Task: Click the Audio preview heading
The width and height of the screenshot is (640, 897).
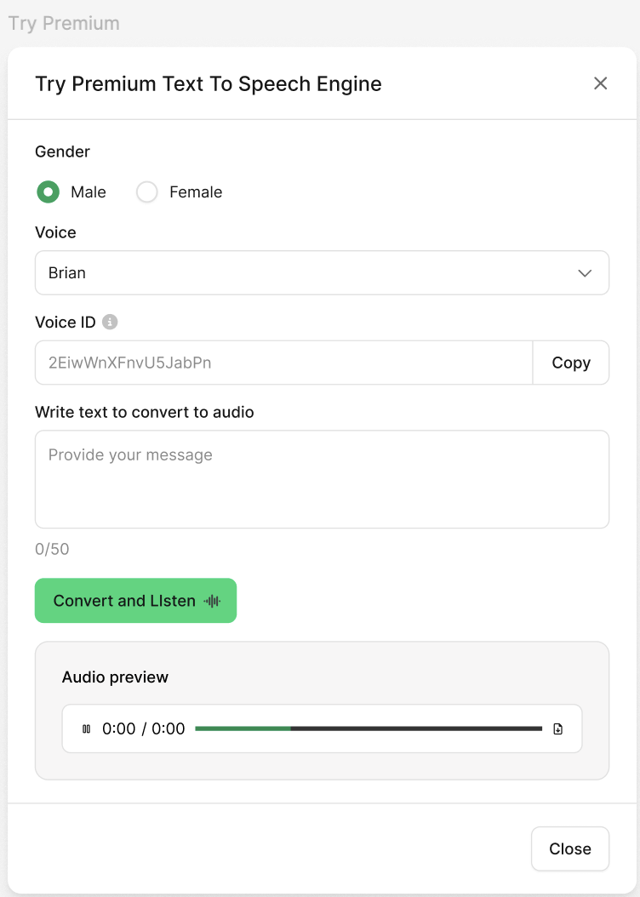Action: tap(115, 677)
